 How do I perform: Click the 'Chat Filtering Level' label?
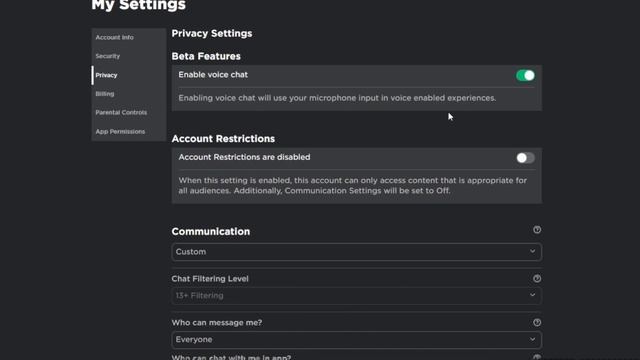tap(210, 279)
